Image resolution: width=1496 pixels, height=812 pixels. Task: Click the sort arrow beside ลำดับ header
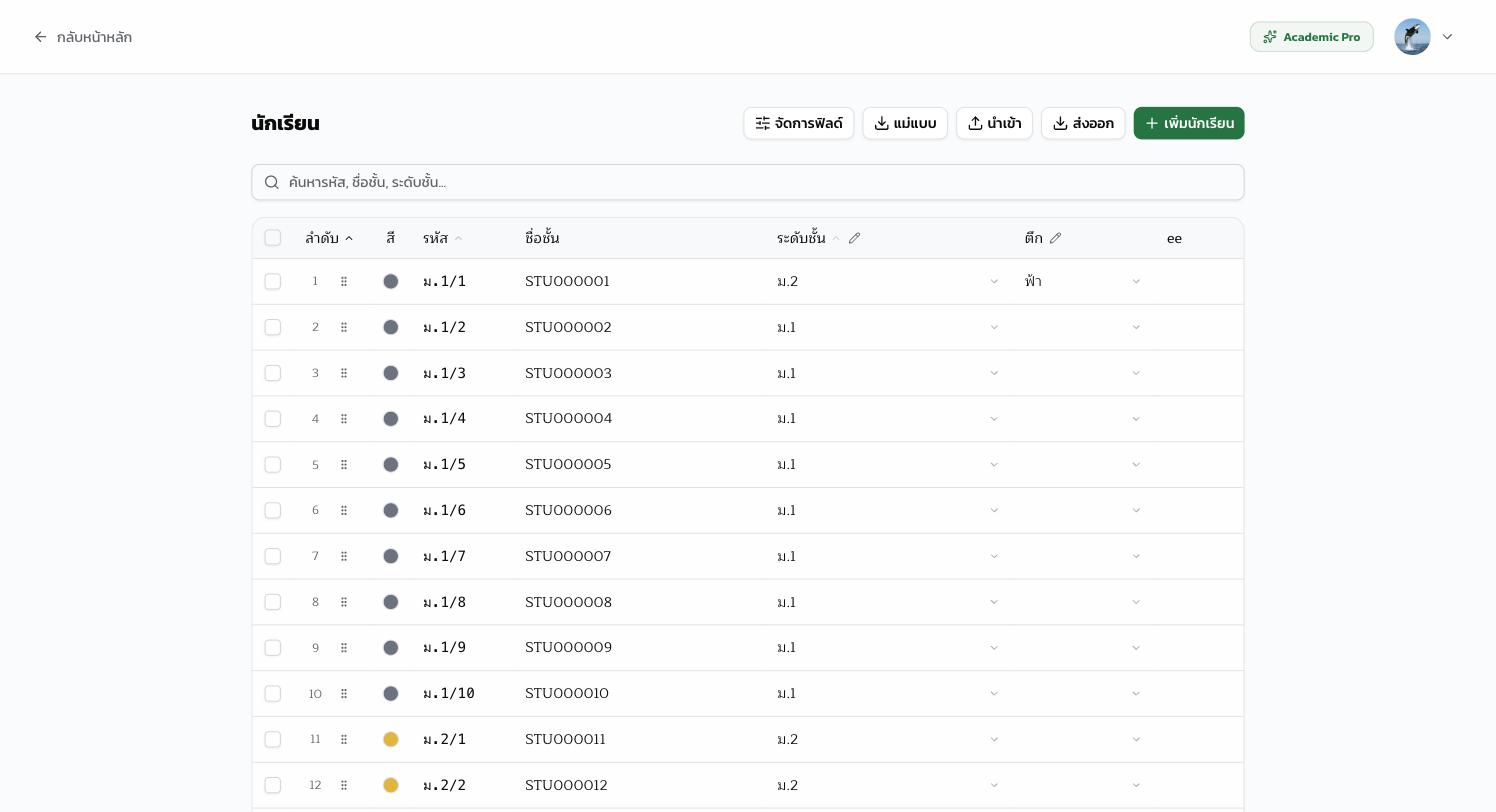point(349,238)
